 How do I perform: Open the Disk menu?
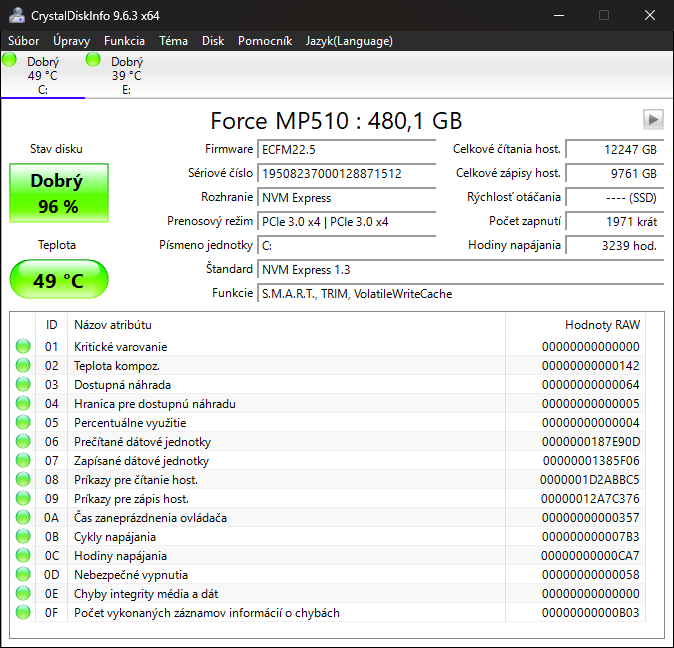tap(213, 41)
